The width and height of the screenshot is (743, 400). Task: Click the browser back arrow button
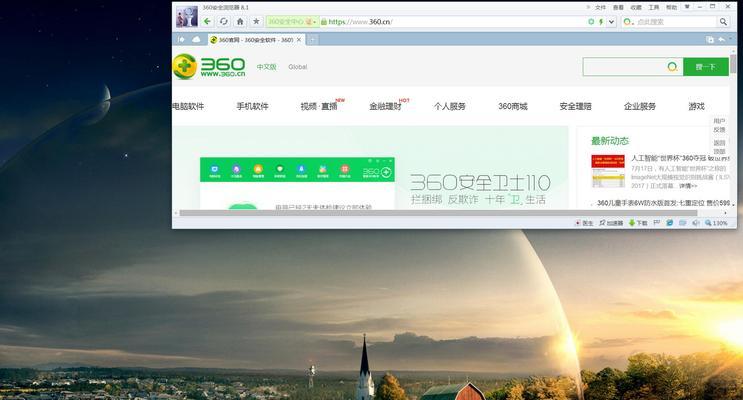click(x=207, y=21)
